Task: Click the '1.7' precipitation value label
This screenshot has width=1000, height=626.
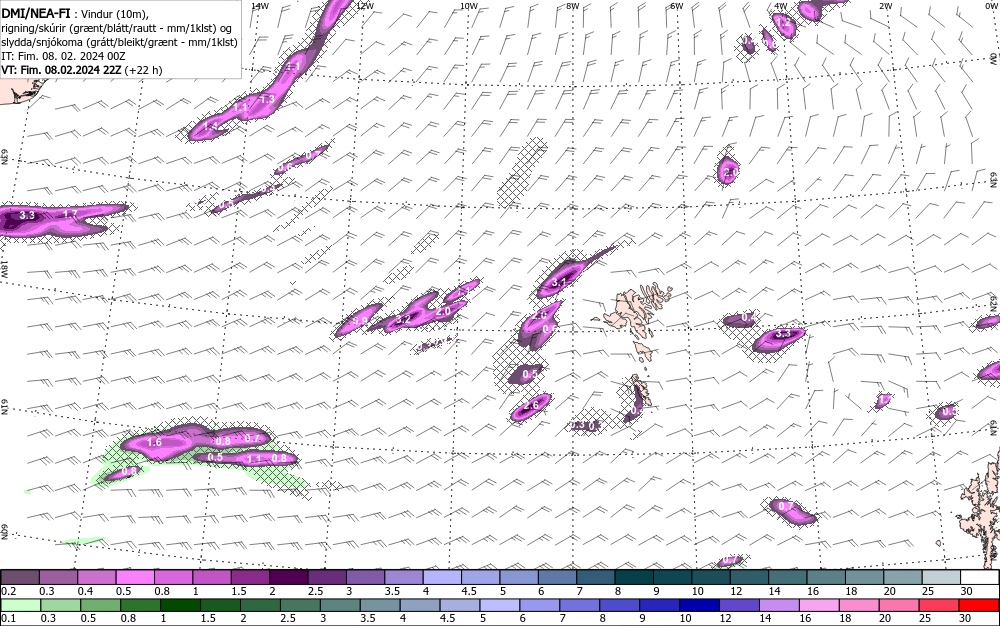Action: pos(70,215)
